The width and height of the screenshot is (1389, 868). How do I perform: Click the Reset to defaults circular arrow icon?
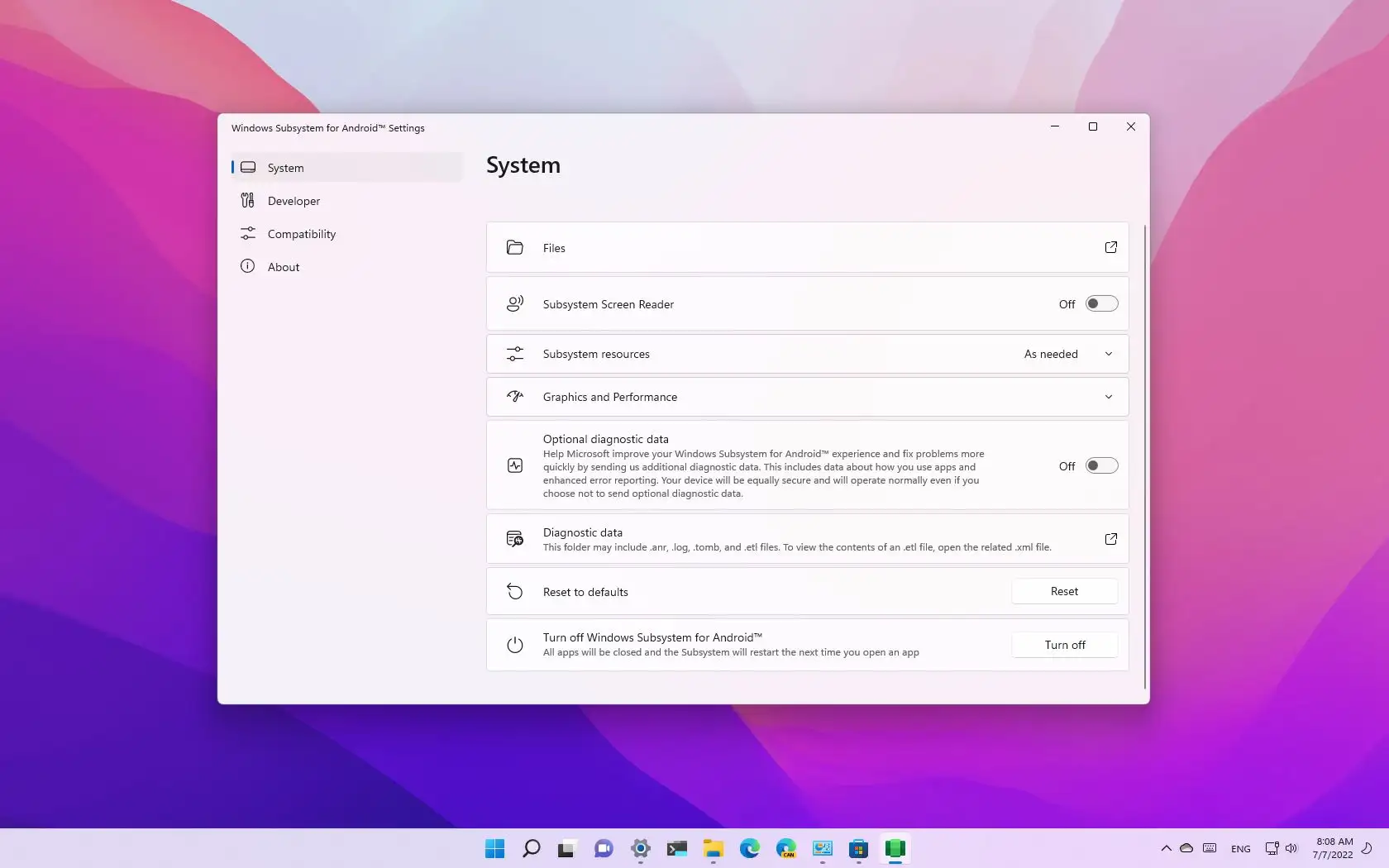click(x=514, y=592)
